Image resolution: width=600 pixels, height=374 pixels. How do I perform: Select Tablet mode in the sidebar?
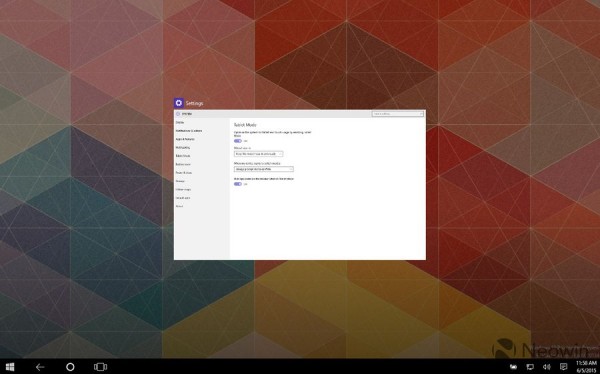(x=183, y=156)
